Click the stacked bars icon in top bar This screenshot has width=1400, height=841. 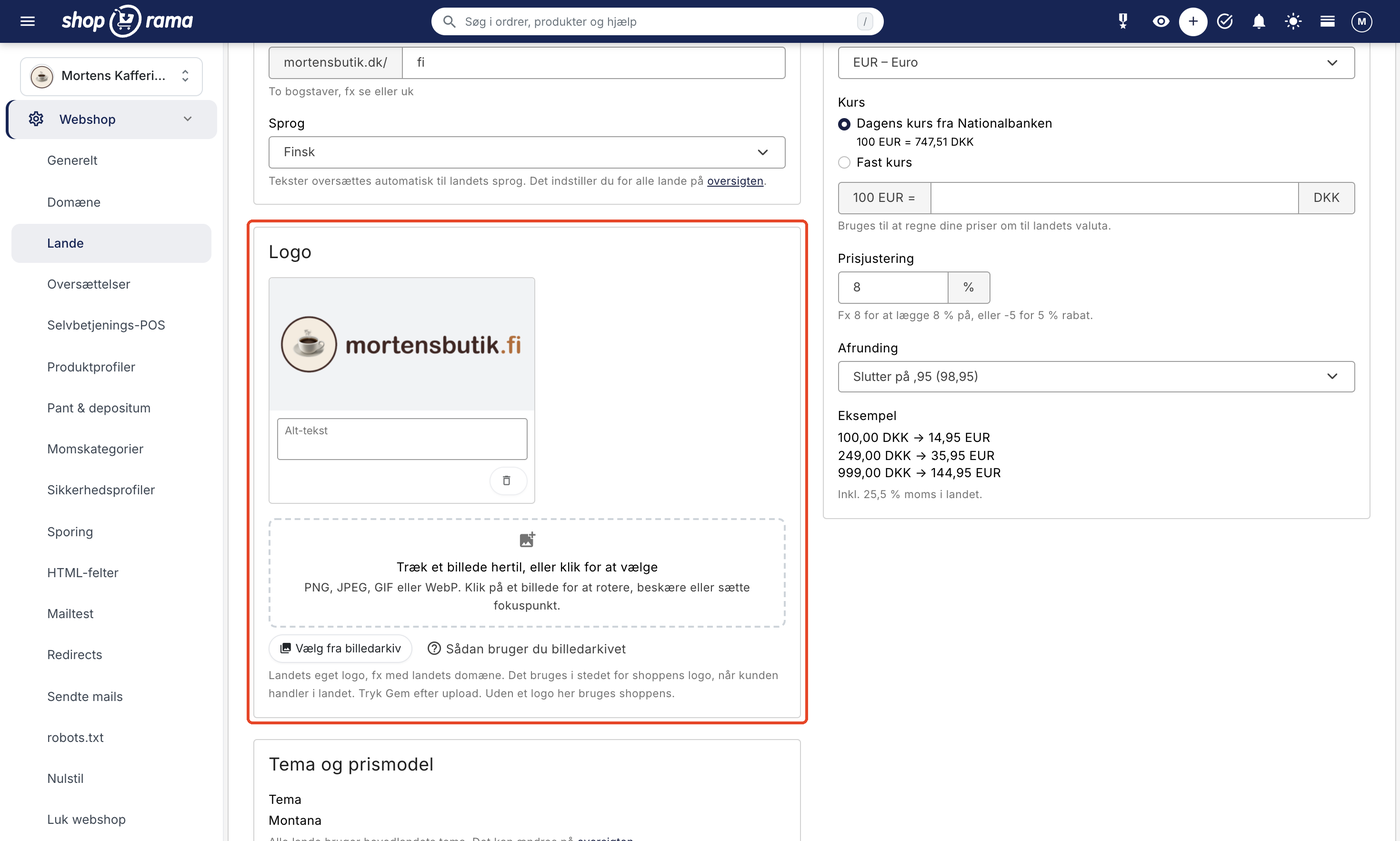(x=1328, y=21)
